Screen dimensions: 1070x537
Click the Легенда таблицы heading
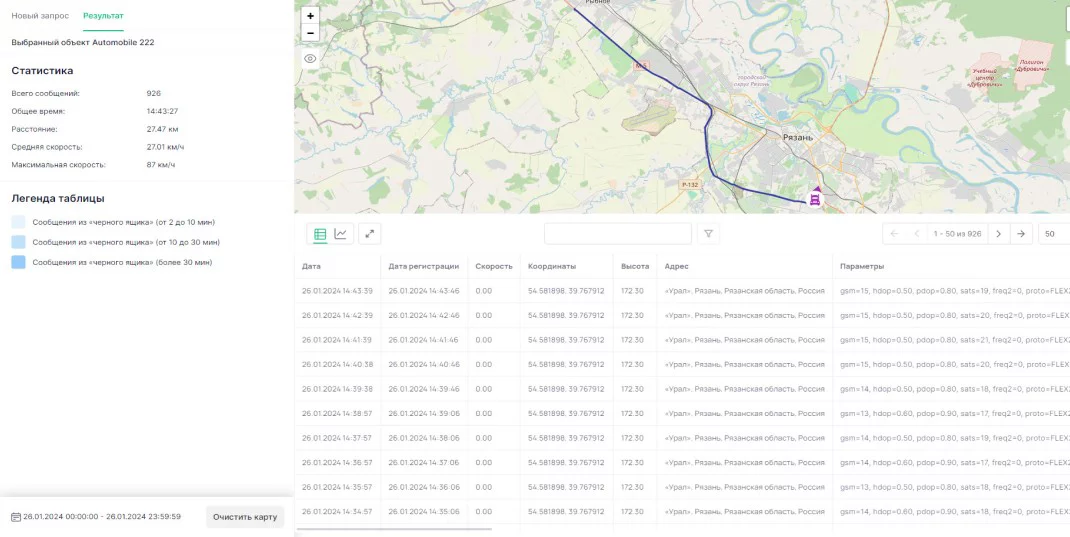pyautogui.click(x=58, y=199)
